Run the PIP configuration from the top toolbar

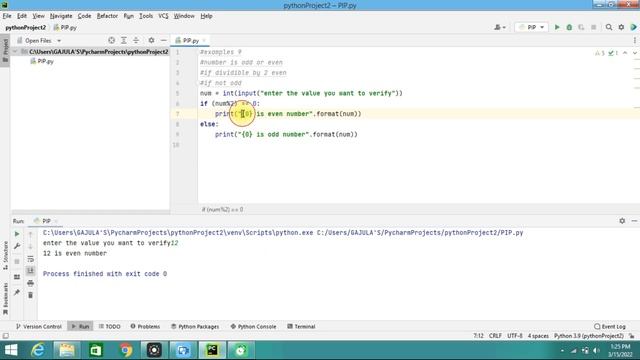click(557, 27)
